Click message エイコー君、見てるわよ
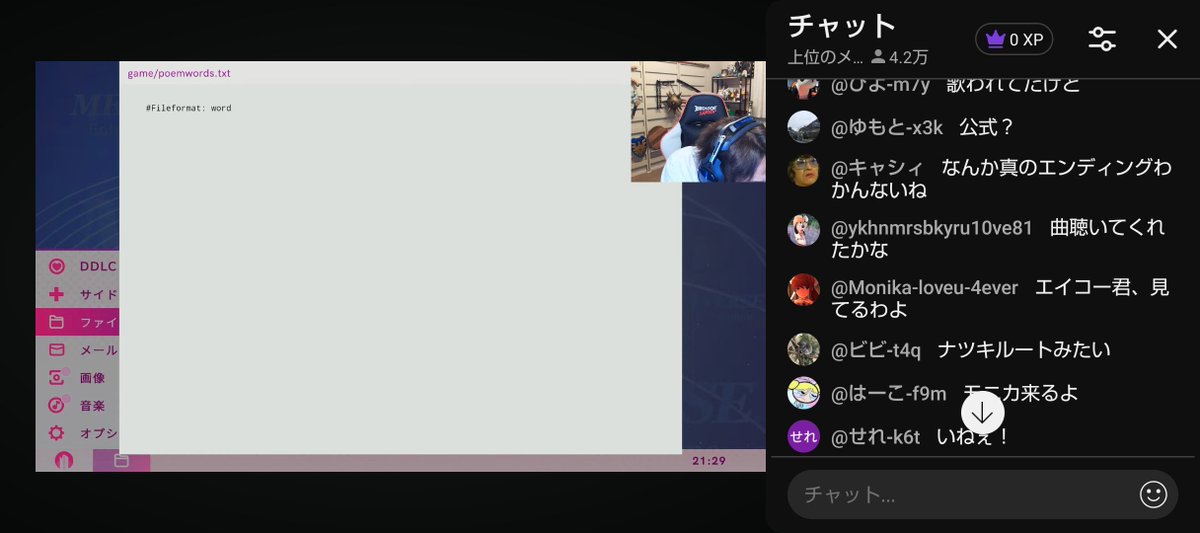1200x533 pixels. click(x=1000, y=298)
